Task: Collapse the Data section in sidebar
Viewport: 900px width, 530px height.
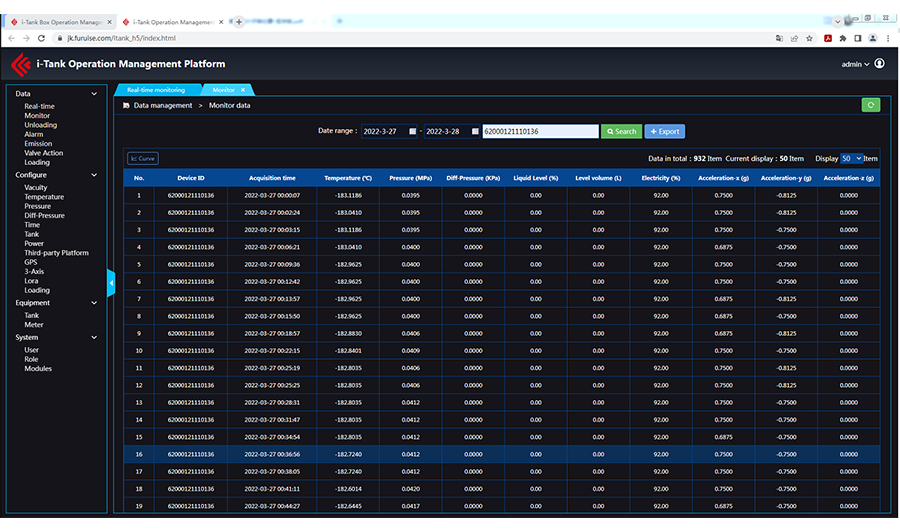Action: pyautogui.click(x=94, y=94)
